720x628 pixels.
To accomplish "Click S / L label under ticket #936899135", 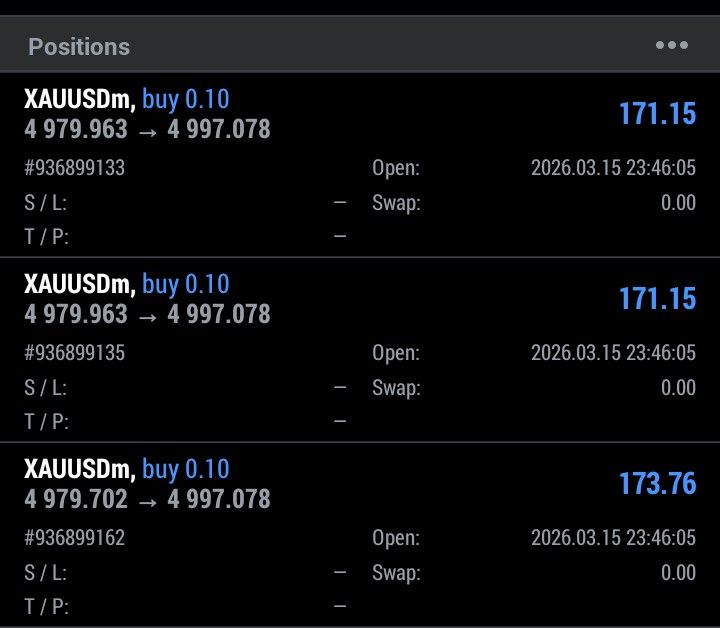I will click(x=46, y=388).
